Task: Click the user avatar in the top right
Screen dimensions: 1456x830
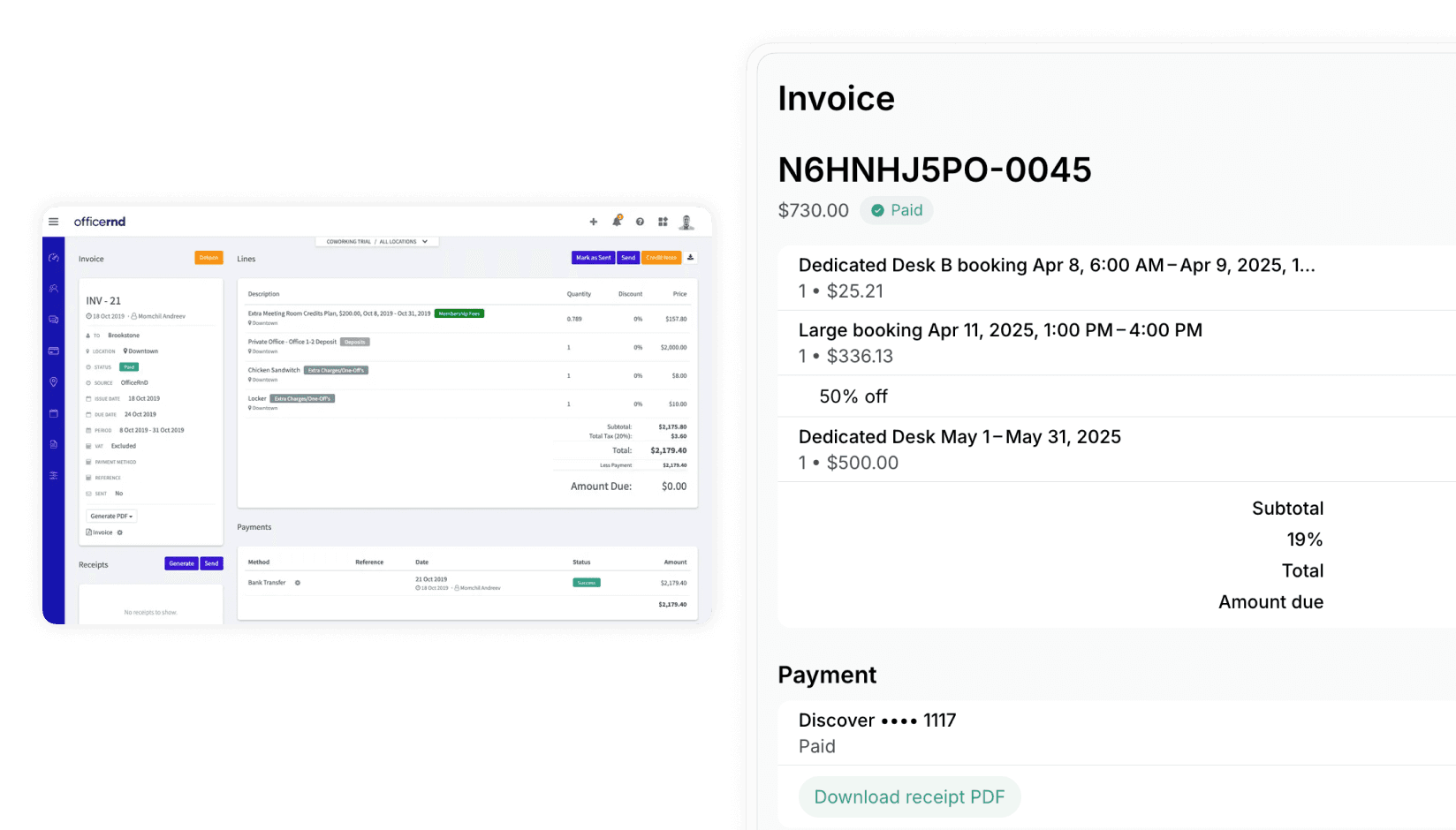Action: point(686,222)
